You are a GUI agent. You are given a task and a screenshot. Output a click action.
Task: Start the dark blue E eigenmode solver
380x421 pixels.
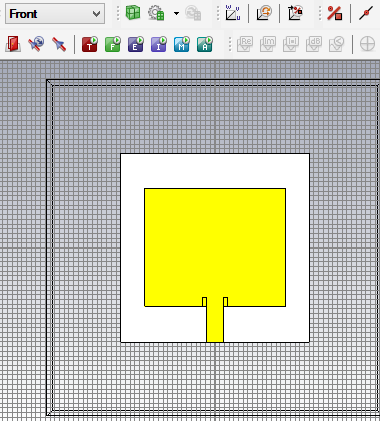click(136, 44)
